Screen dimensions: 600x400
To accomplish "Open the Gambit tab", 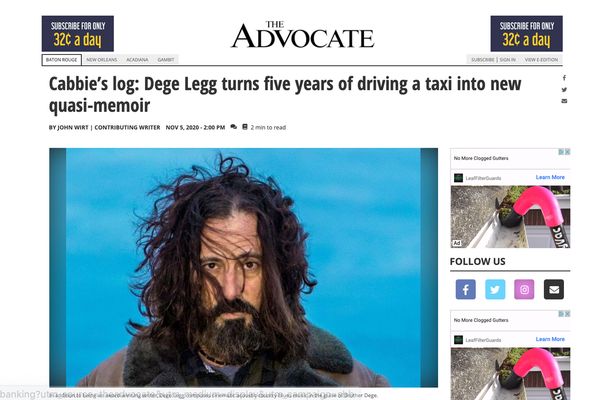I will click(x=166, y=60).
